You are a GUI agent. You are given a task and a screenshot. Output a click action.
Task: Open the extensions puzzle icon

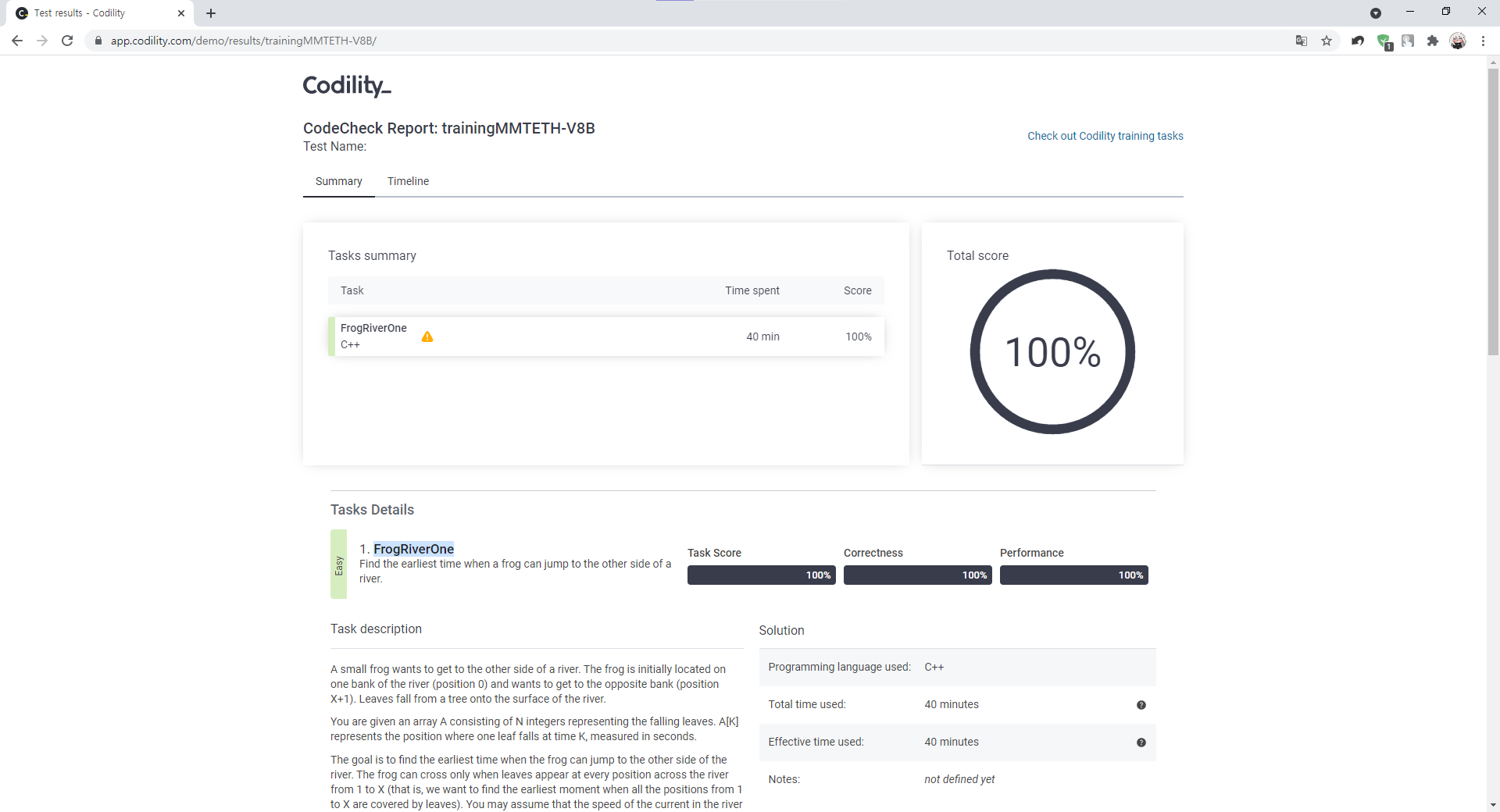click(1433, 41)
